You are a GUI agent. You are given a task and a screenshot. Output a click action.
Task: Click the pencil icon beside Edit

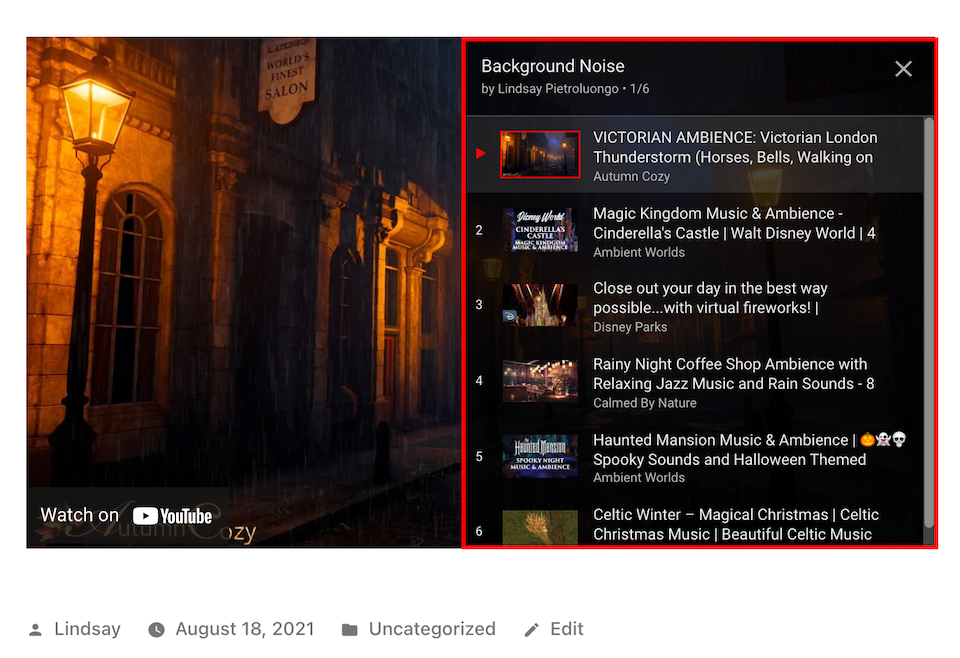[531, 629]
